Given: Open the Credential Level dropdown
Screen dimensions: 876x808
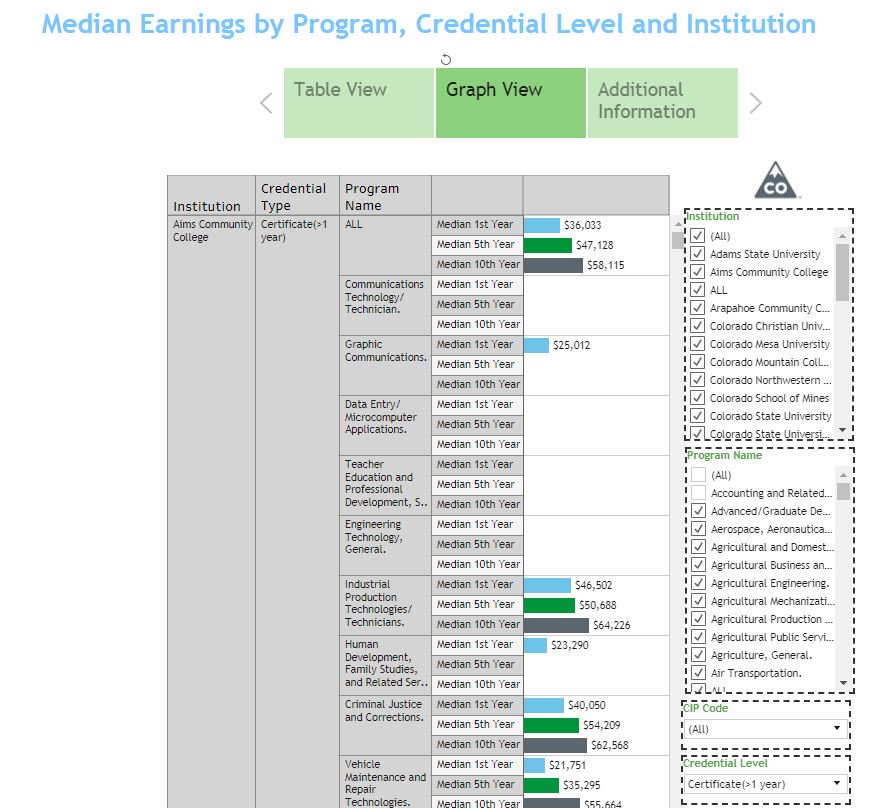Looking at the screenshot, I should pos(766,784).
